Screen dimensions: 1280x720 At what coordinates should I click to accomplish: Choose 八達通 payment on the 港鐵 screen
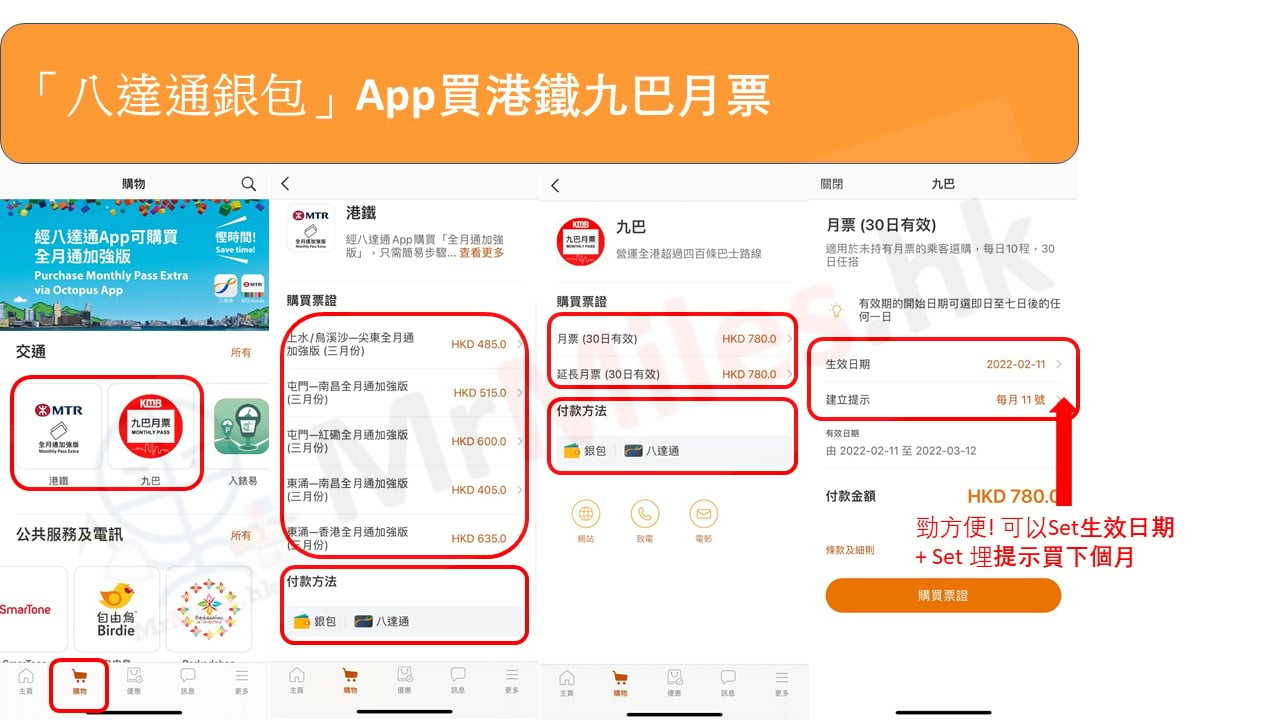click(382, 621)
